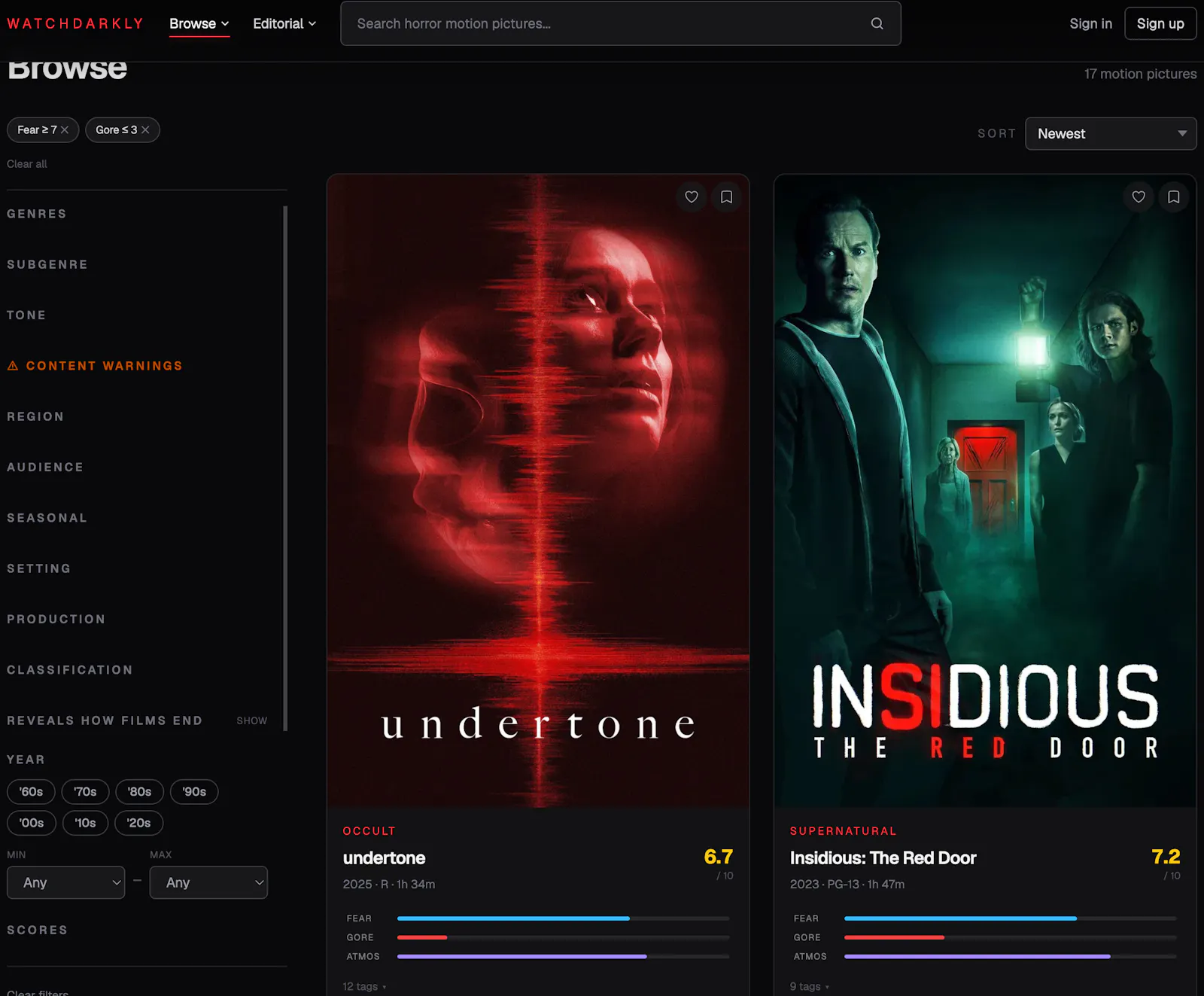The height and width of the screenshot is (996, 1204).
Task: Expand the Tone filter section
Action: coord(26,315)
